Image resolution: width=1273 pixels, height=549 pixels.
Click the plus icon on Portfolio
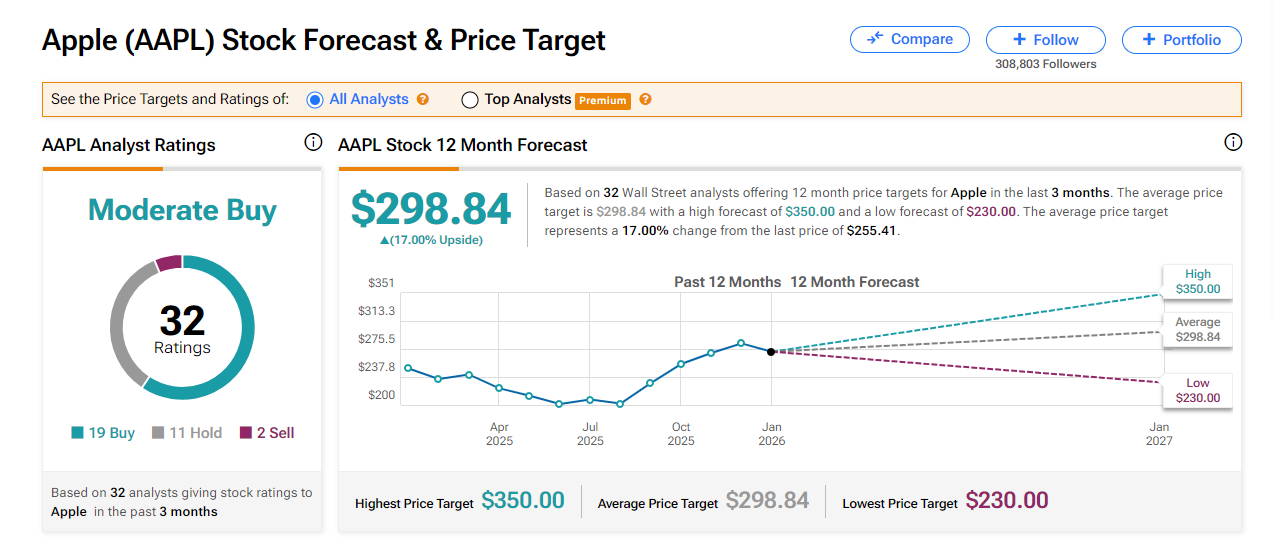pos(1148,40)
